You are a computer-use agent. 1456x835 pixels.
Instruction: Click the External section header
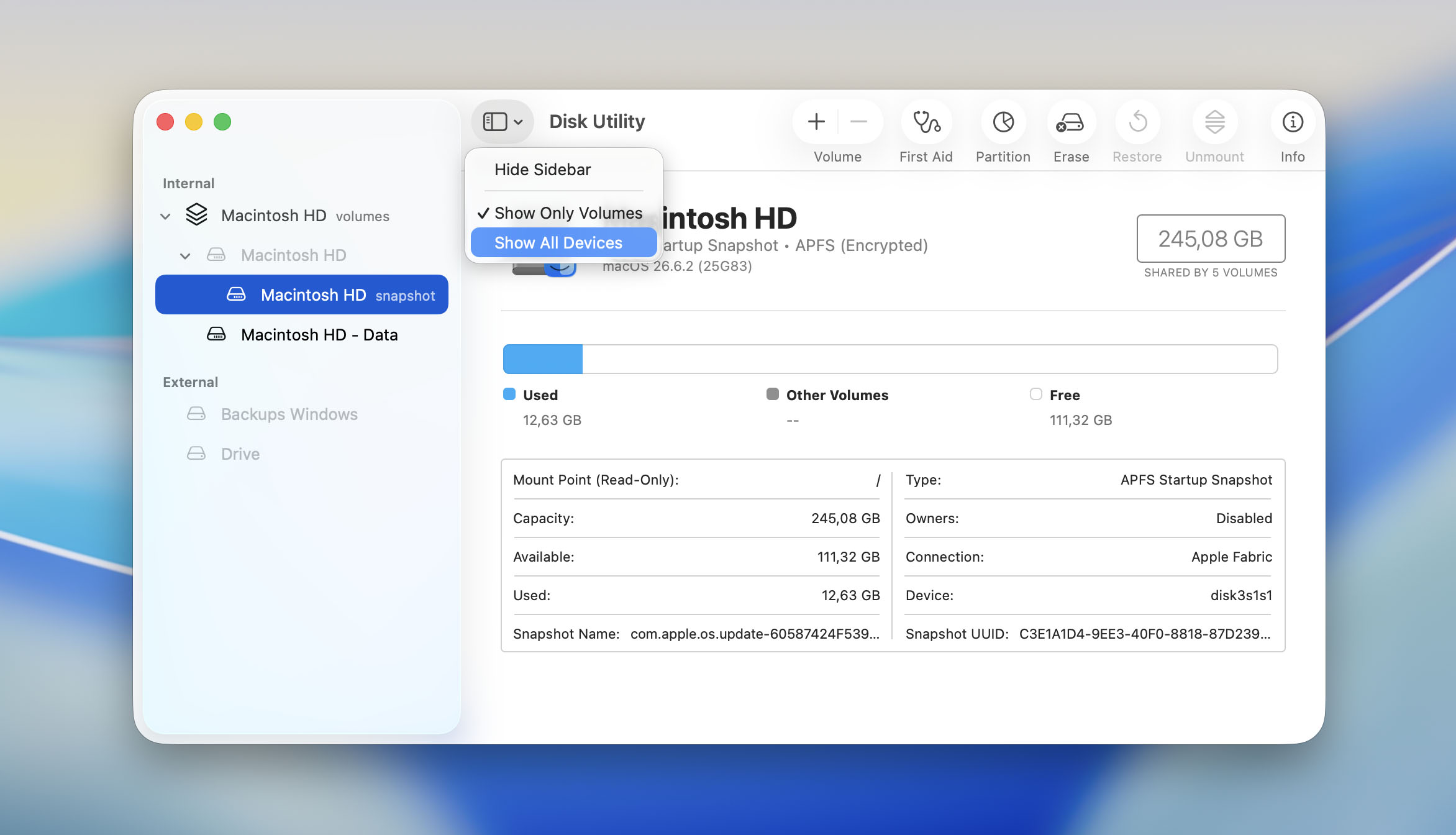pos(190,382)
